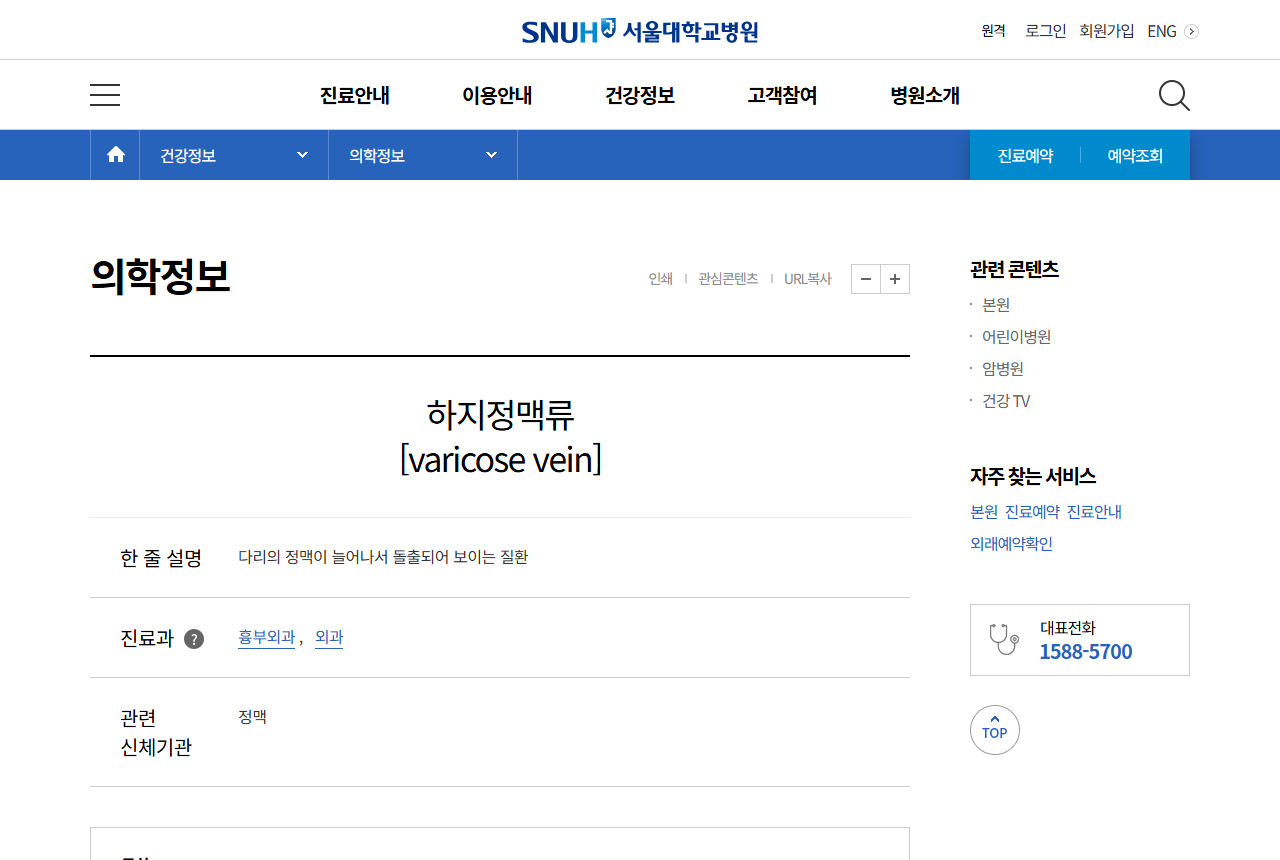The height and width of the screenshot is (860, 1280).
Task: Click 진료예약 under 자주 찾는 서비스
Action: click(1032, 512)
